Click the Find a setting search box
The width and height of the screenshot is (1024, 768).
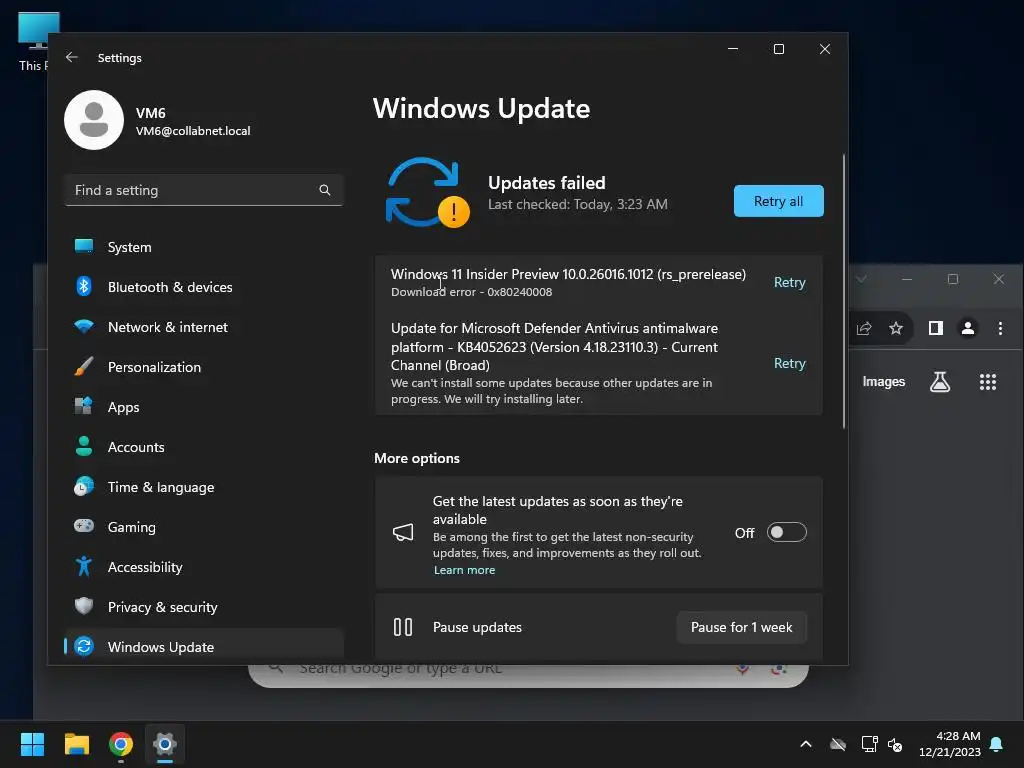204,190
